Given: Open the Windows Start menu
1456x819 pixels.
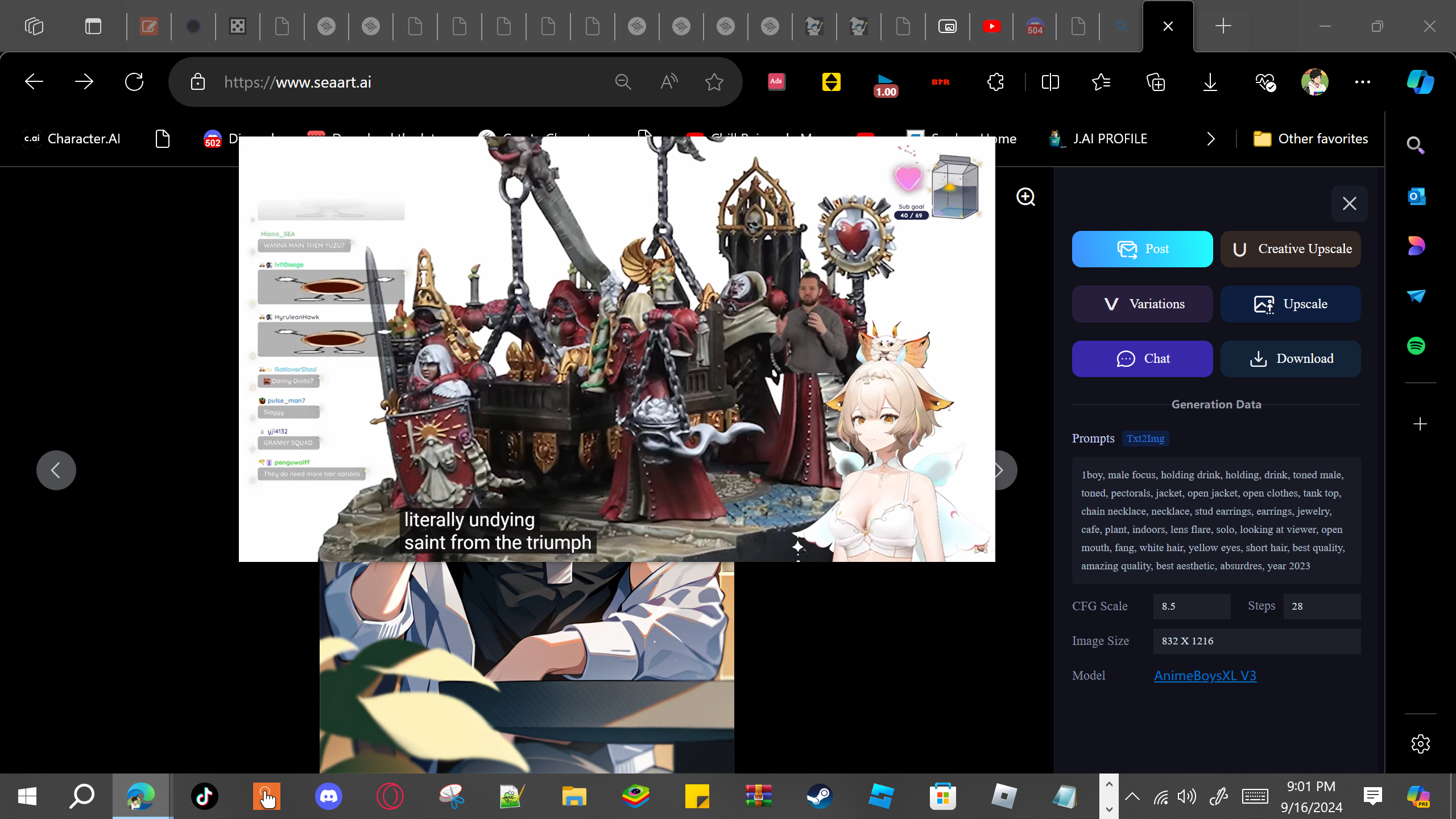Looking at the screenshot, I should click(x=27, y=796).
